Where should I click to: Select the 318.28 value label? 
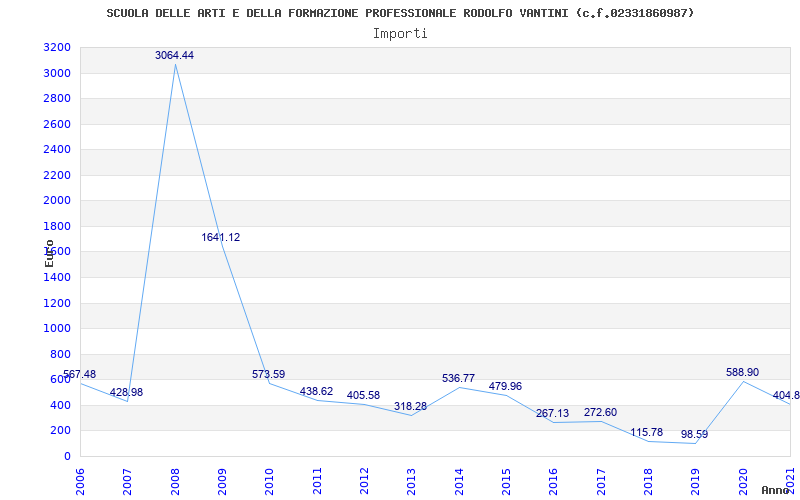(x=410, y=407)
